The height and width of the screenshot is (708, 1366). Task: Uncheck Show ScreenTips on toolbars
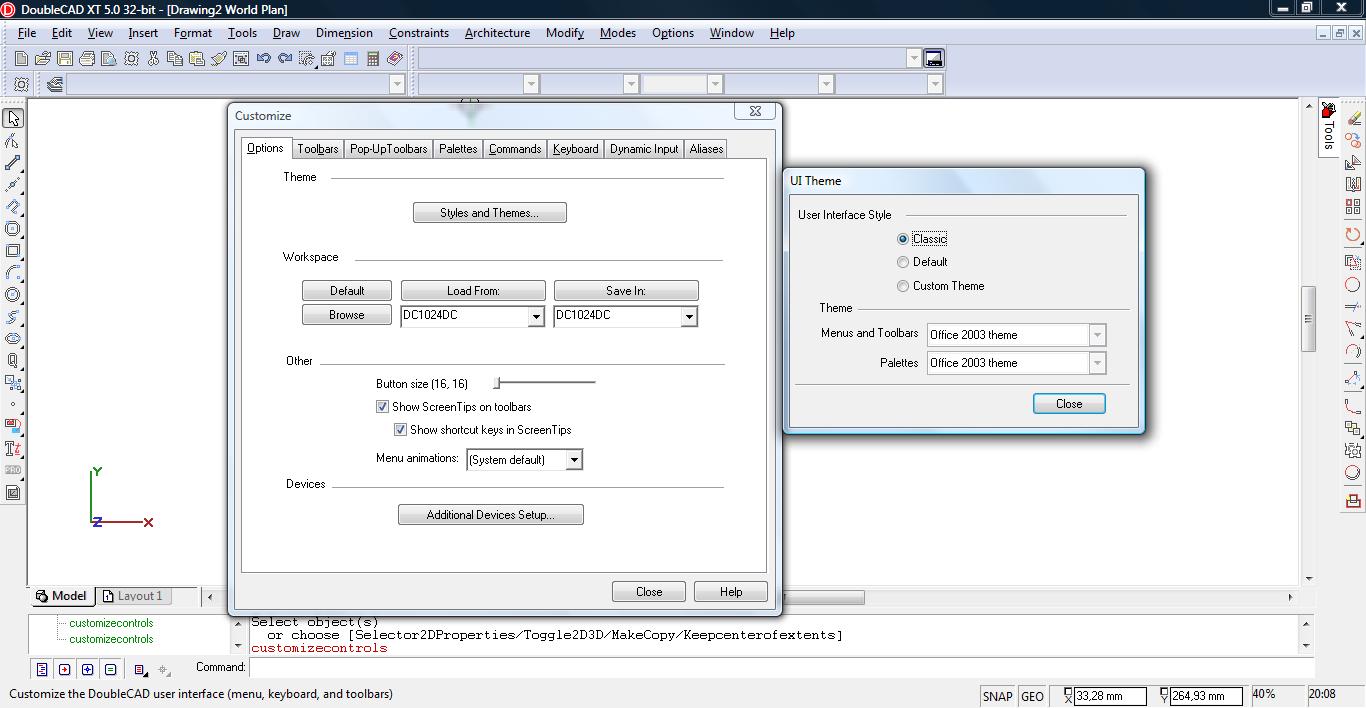tap(382, 407)
